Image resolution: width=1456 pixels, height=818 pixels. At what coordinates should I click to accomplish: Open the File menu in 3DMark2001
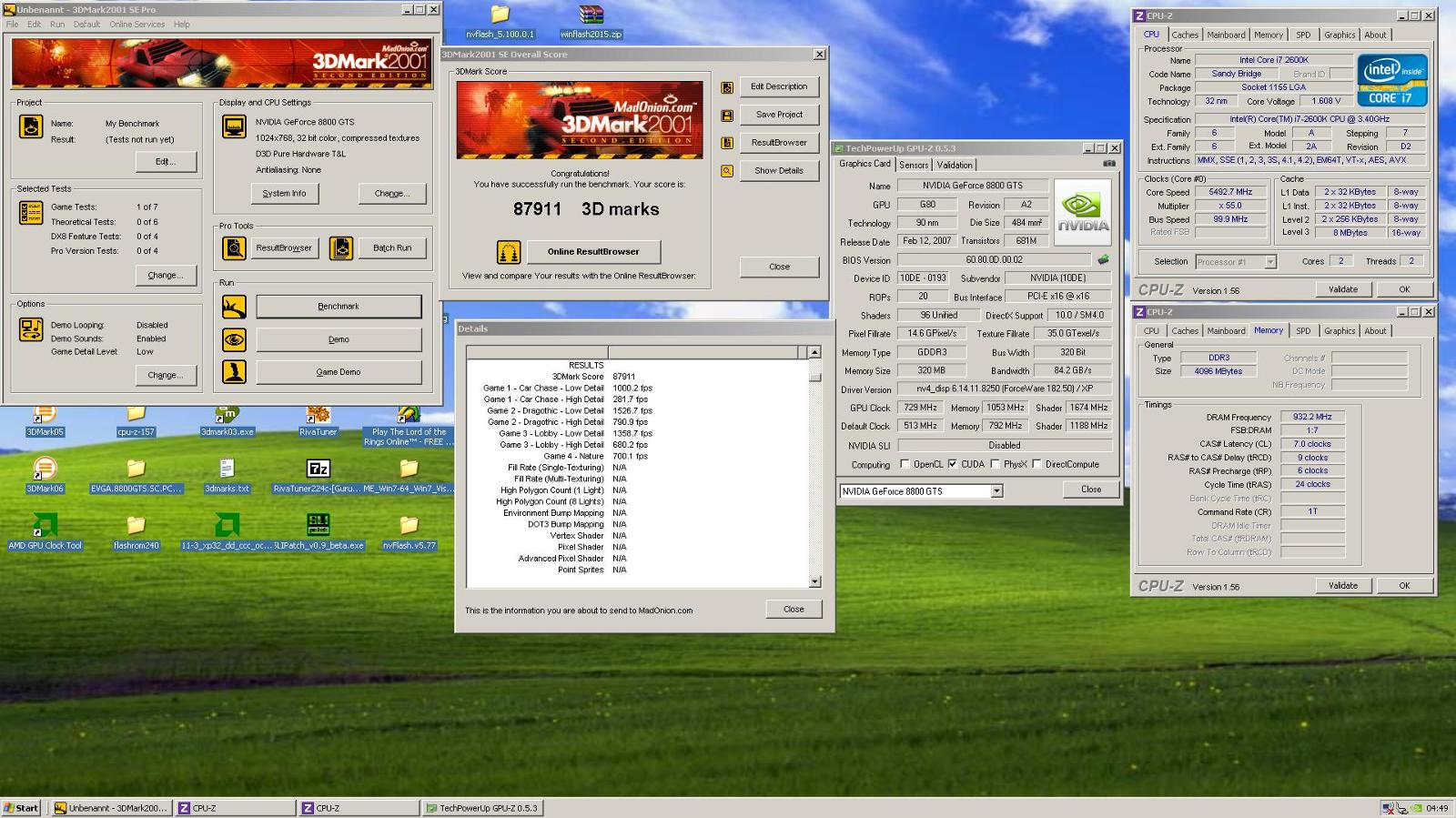click(12, 25)
